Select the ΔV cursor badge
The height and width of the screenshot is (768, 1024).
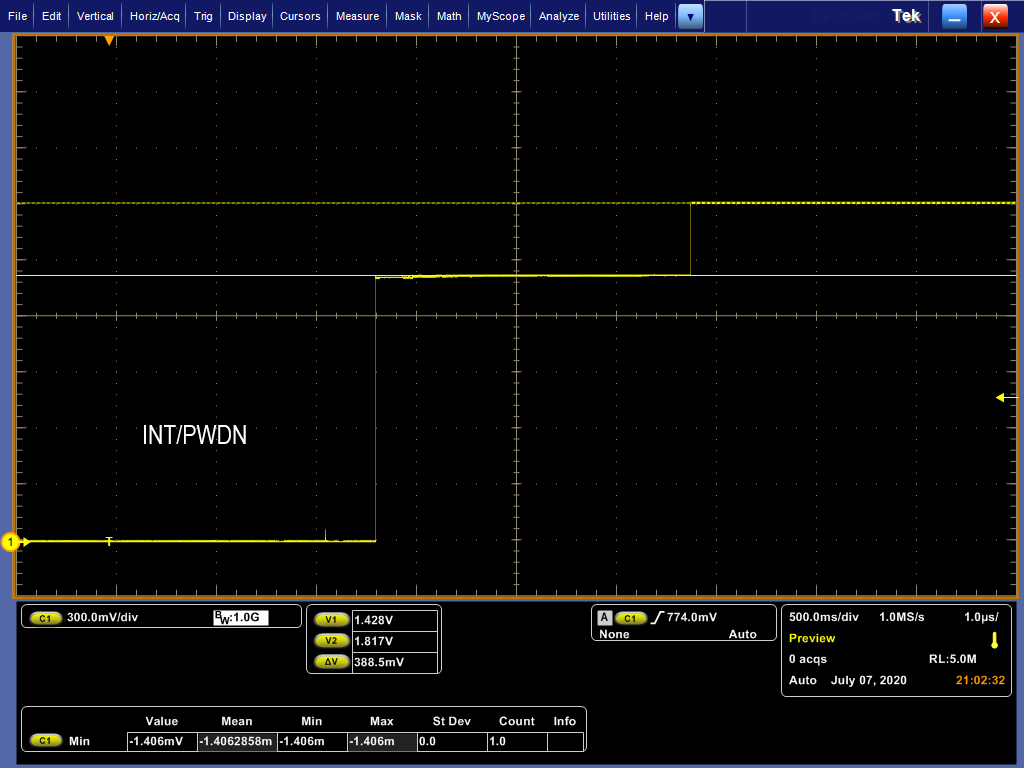(x=331, y=662)
